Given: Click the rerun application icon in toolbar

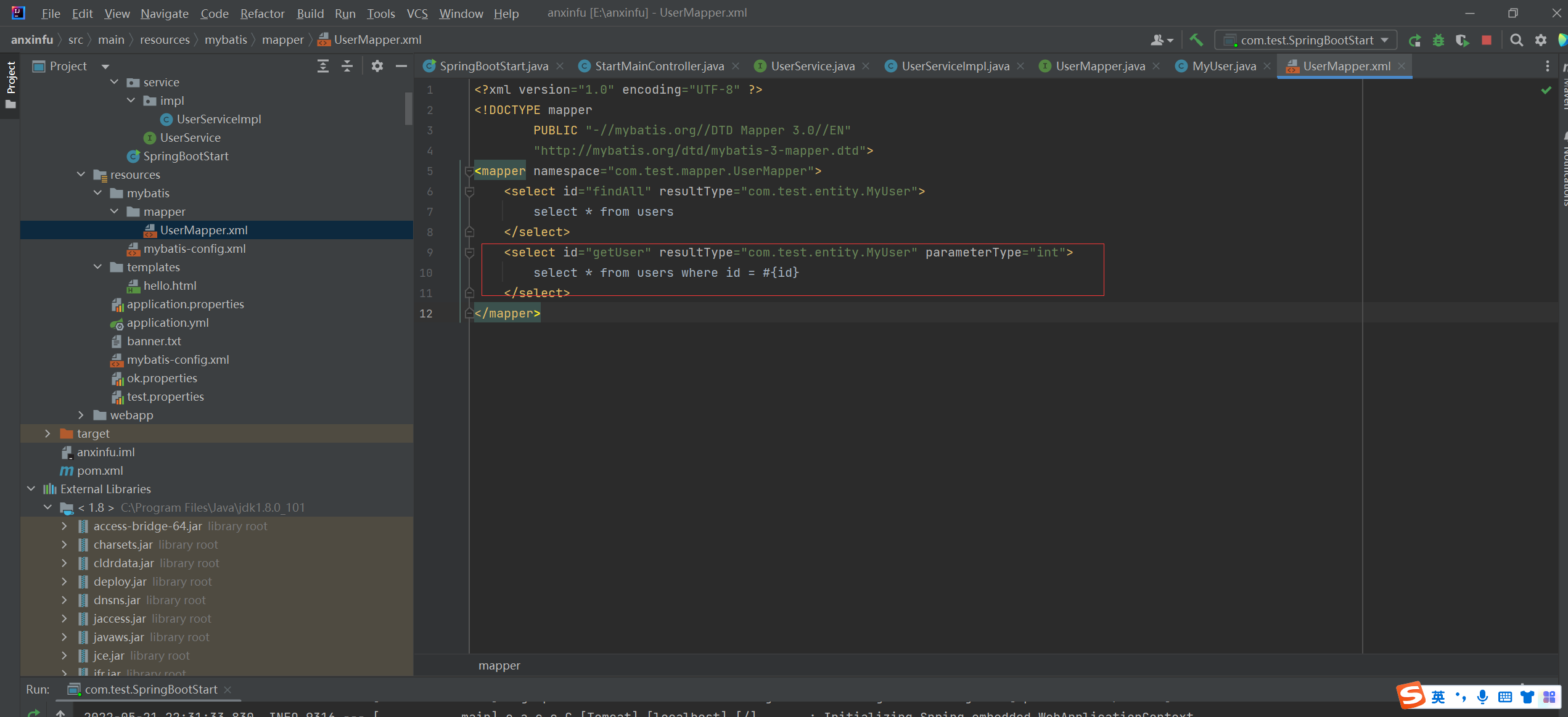Looking at the screenshot, I should (1414, 40).
